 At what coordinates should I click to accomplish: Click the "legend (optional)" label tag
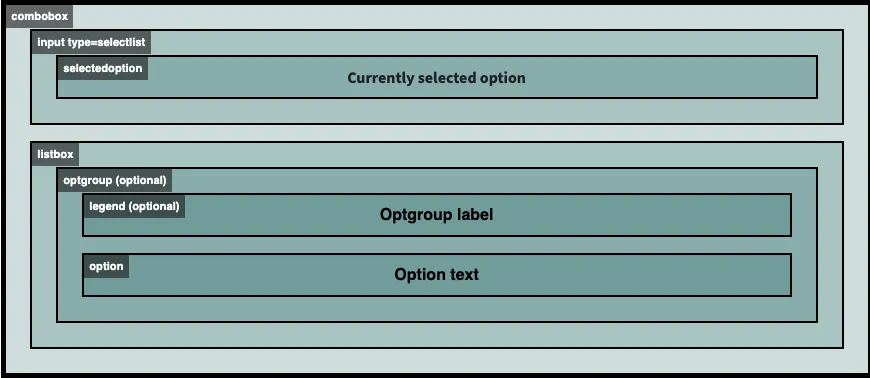point(134,206)
